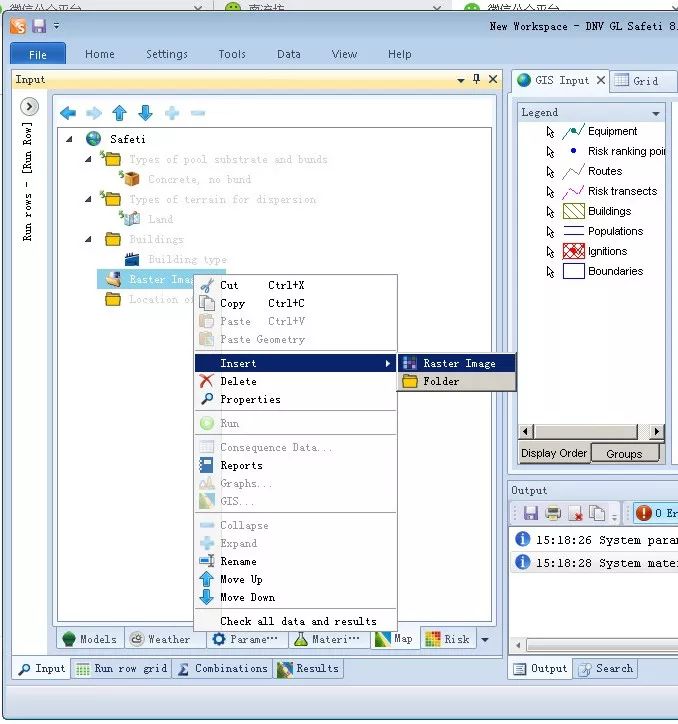
Task: Switch to the Weather tab
Action: tap(159, 639)
